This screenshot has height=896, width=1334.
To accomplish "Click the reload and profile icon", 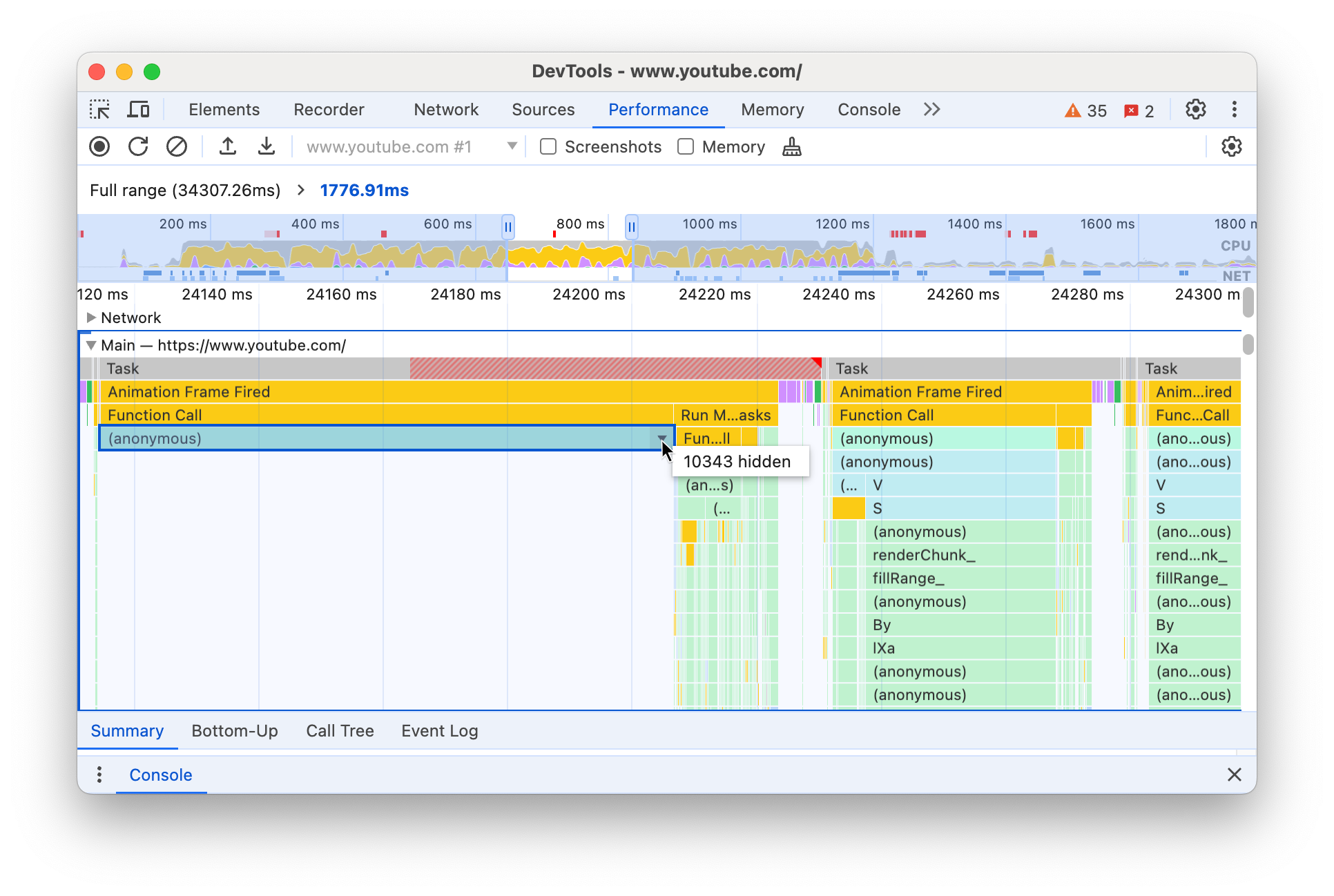I will pyautogui.click(x=139, y=147).
